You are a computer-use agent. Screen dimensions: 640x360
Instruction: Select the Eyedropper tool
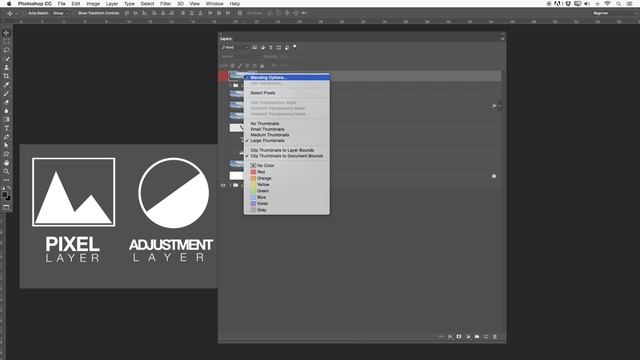click(6, 85)
